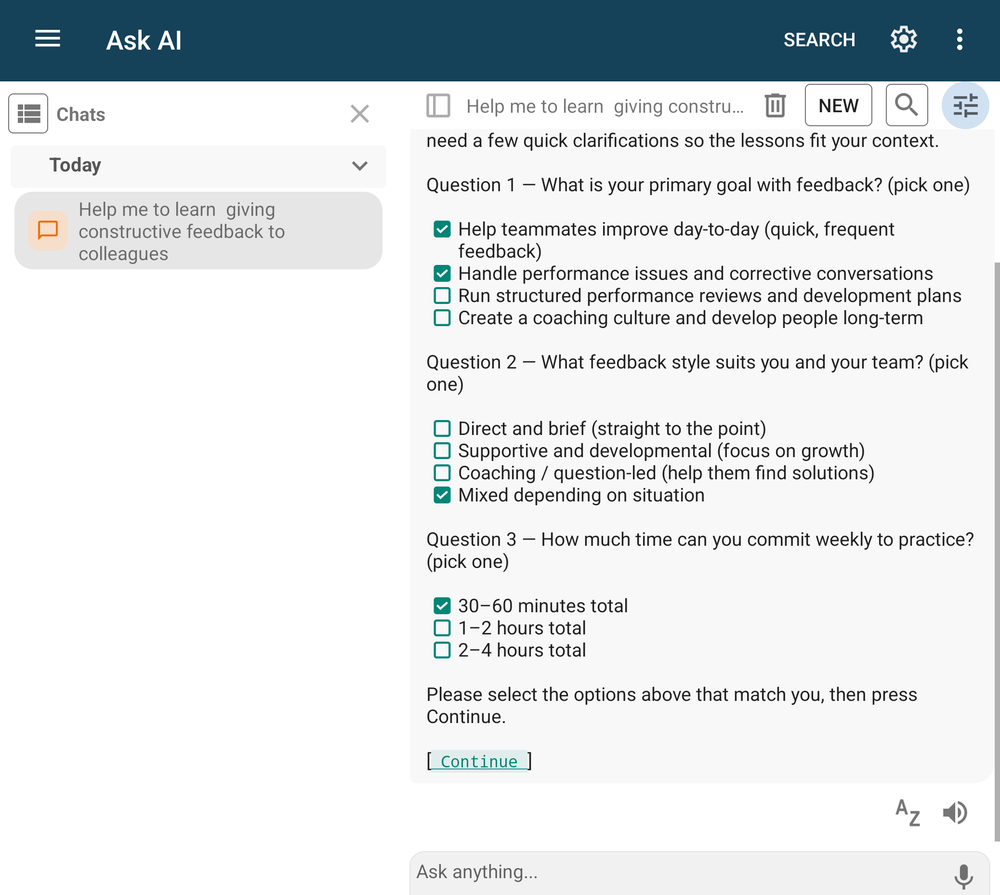Viewport: 1000px width, 895px height.
Task: Check Run structured performance reviews
Action: (x=442, y=296)
